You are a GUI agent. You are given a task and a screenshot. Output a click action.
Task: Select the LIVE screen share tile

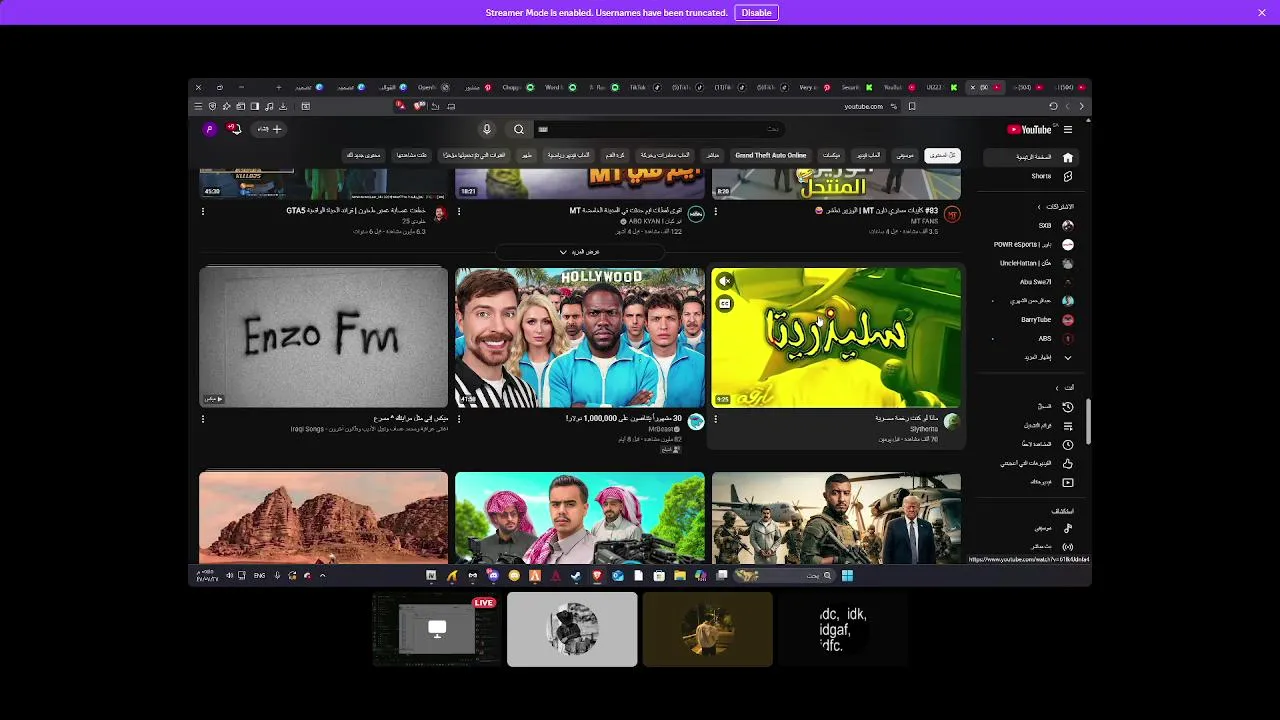click(436, 629)
